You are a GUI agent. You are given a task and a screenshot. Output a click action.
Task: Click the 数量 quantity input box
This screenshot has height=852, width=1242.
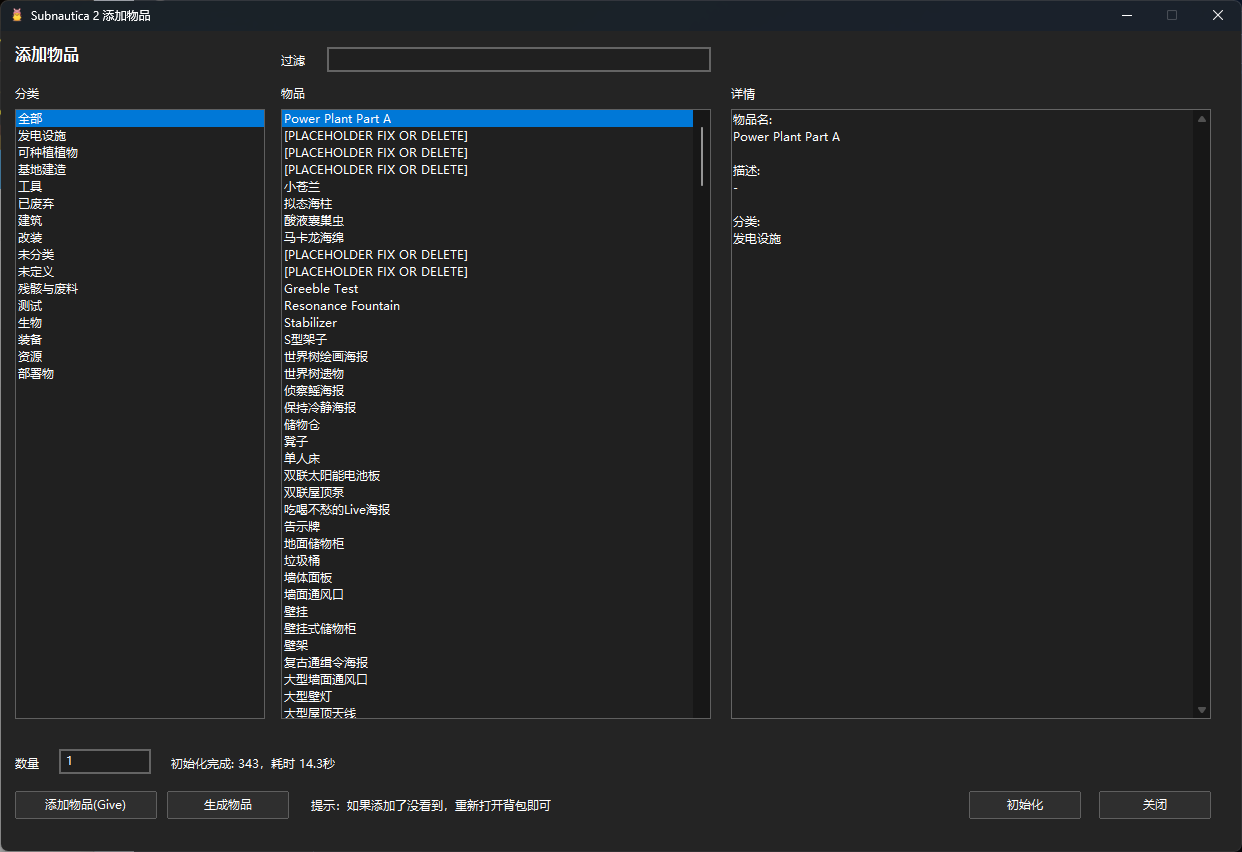(105, 762)
